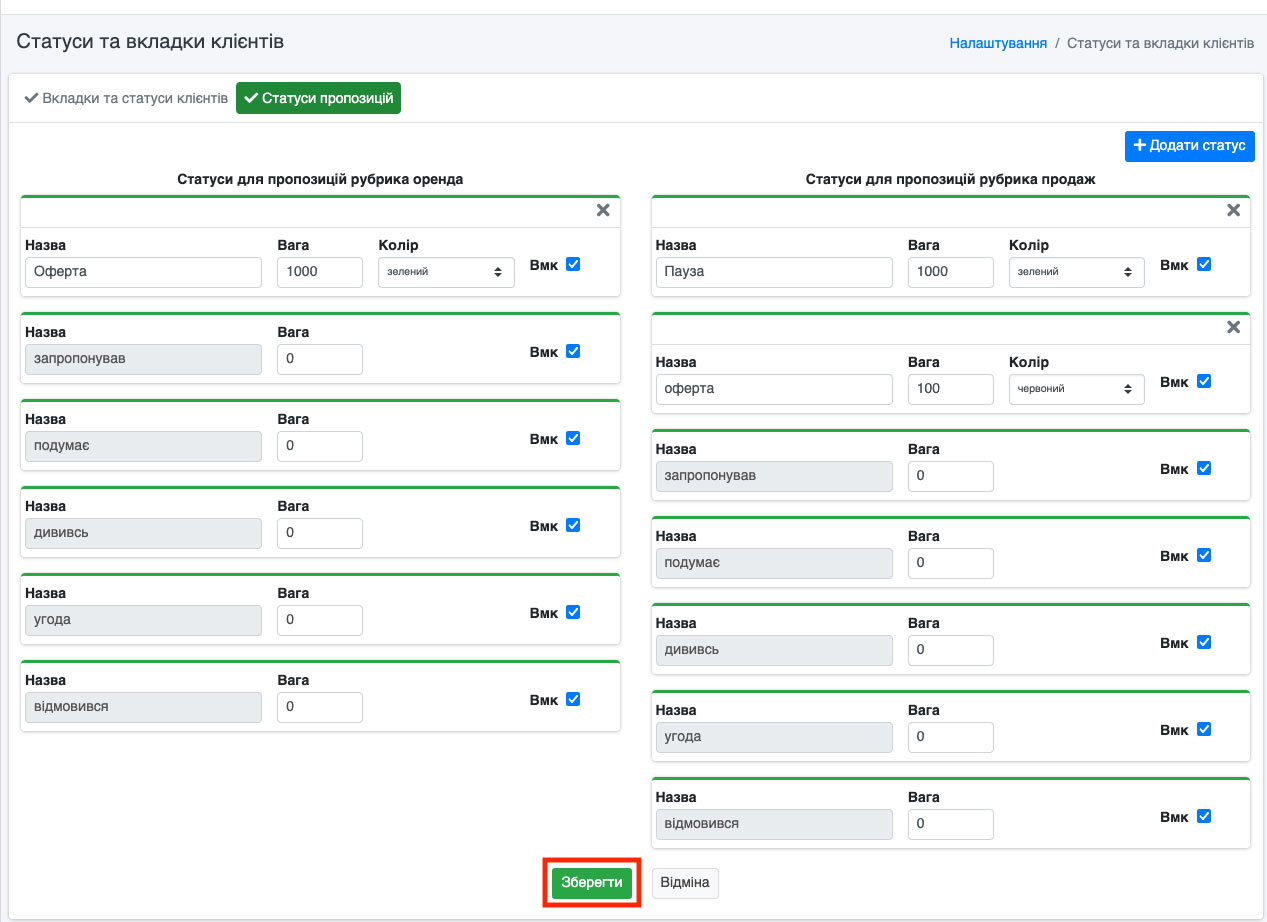Viewport: 1267px width, 922px height.
Task: Toggle Вмк checkbox for Пауза status
Action: [x=1204, y=264]
